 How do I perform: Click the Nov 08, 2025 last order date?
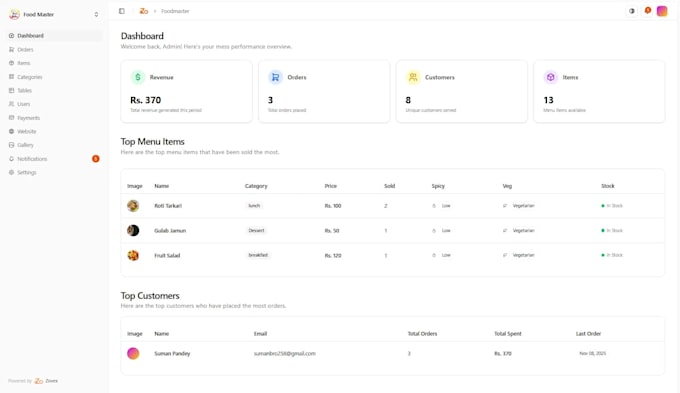coord(593,354)
